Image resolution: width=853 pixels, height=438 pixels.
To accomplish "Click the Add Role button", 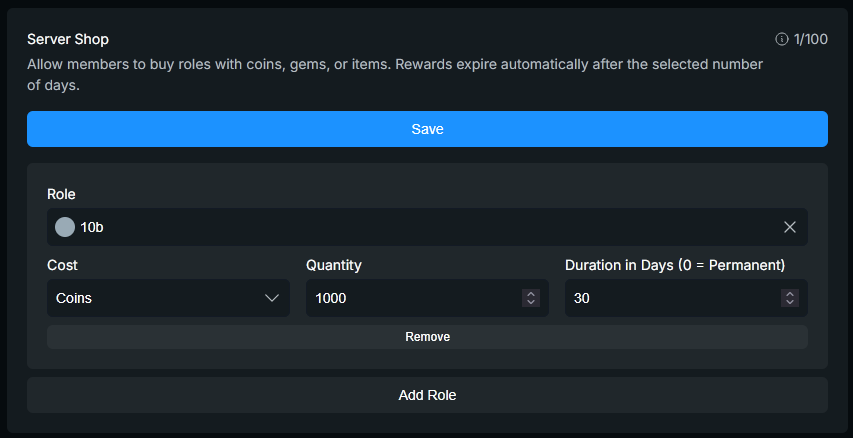I will click(x=427, y=395).
